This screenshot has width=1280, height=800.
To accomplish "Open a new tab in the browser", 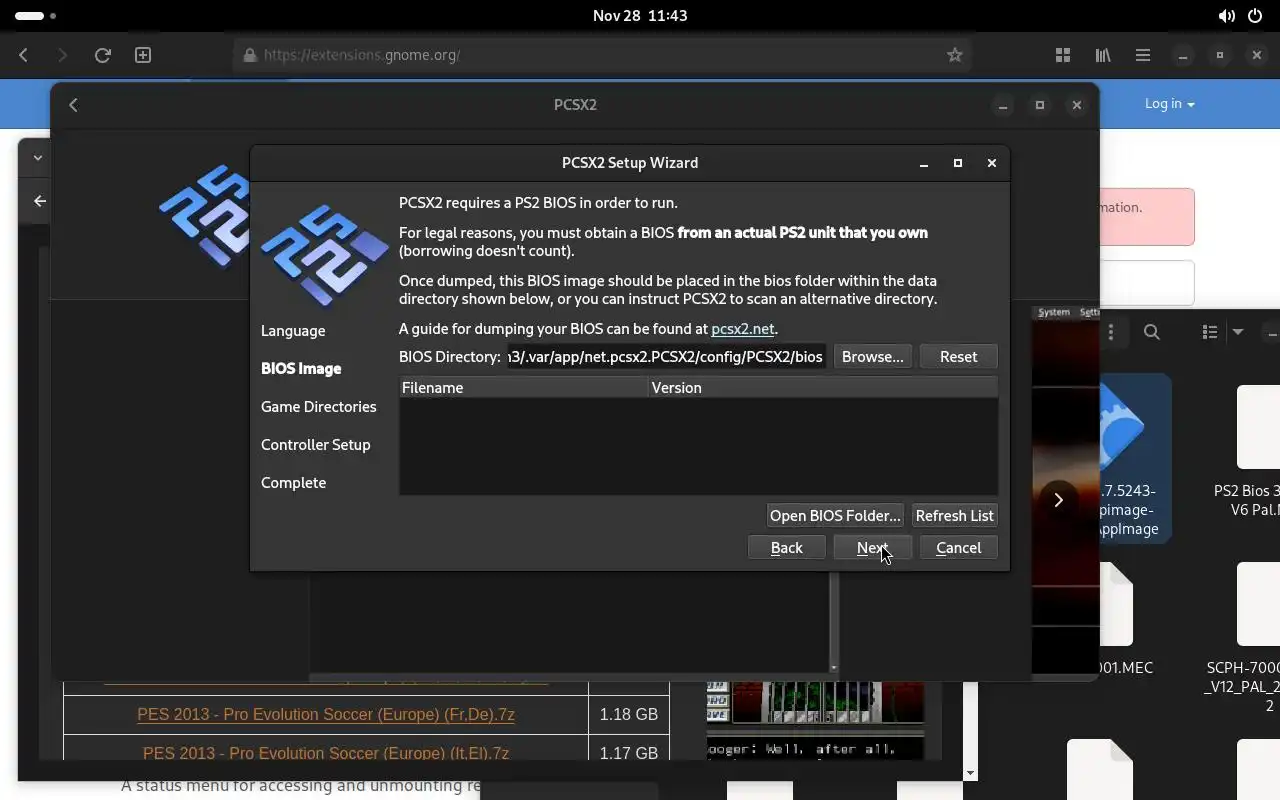I will pos(143,55).
